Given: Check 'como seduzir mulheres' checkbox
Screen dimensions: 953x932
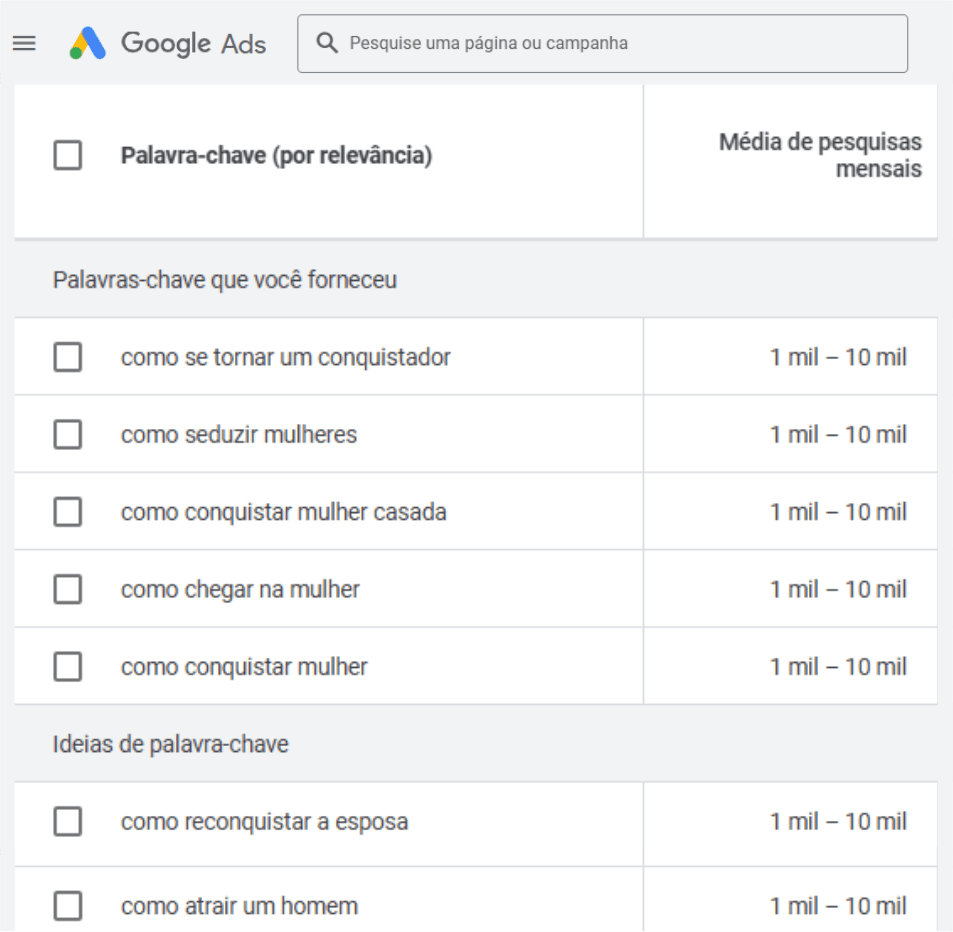Looking at the screenshot, I should (67, 434).
